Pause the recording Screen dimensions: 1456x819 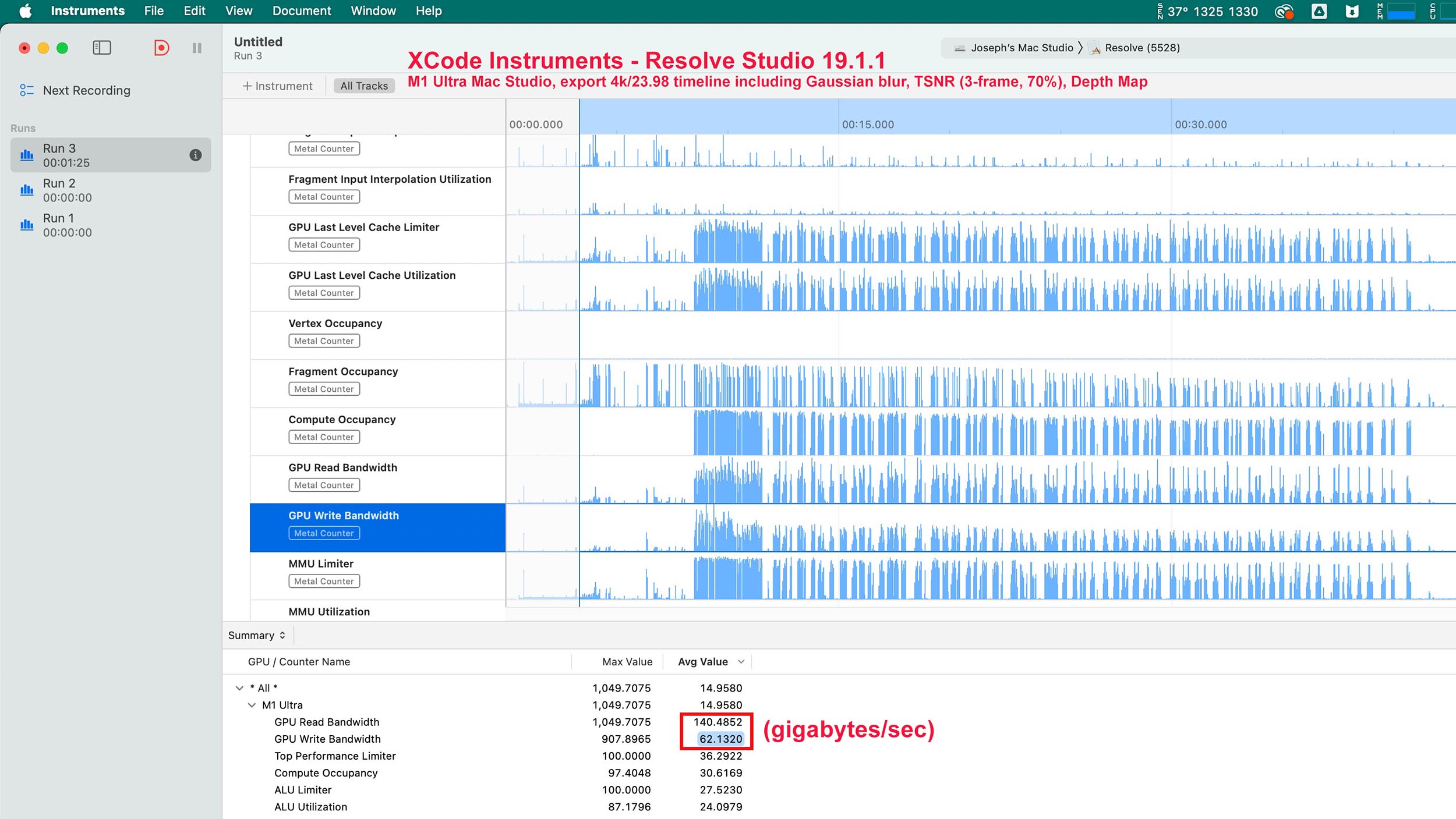point(197,48)
